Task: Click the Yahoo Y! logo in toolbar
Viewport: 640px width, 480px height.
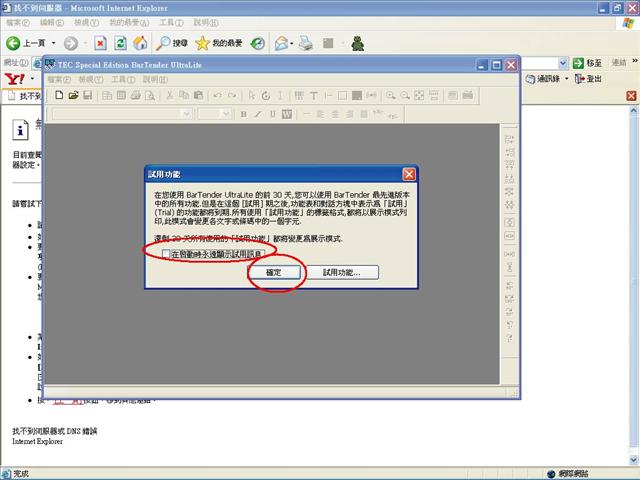Action: click(15, 79)
